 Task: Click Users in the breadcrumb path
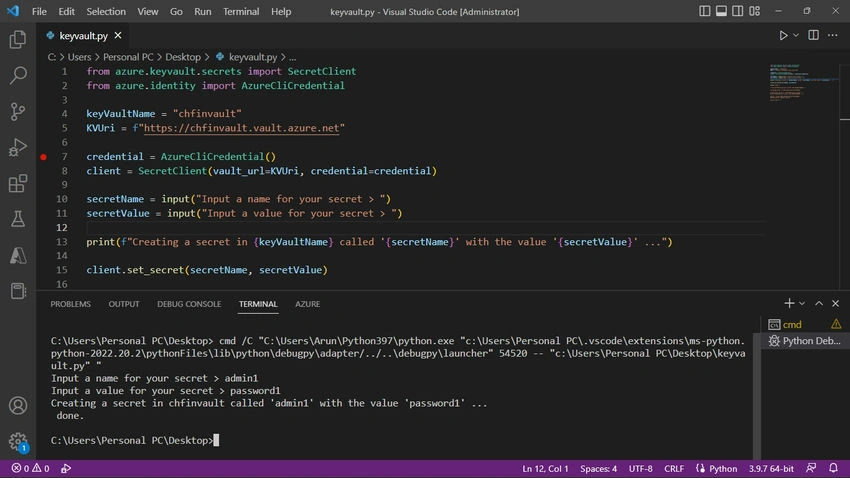coord(79,57)
